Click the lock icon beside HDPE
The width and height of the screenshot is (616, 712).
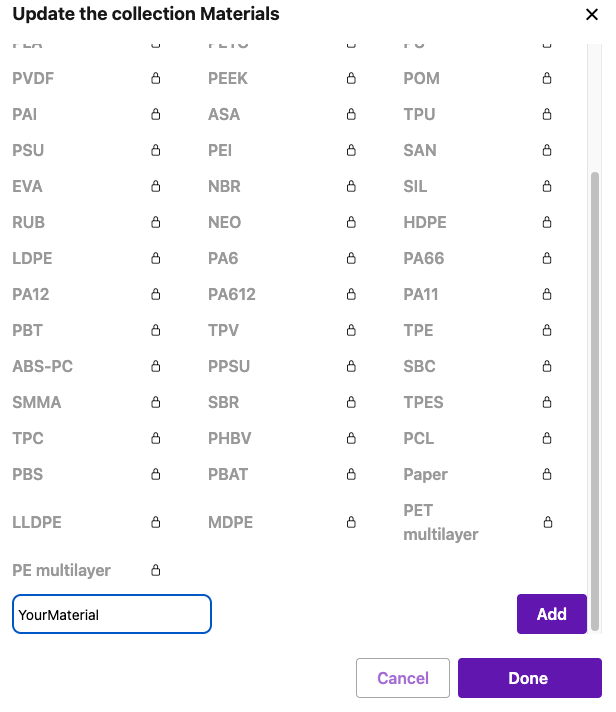pos(547,222)
